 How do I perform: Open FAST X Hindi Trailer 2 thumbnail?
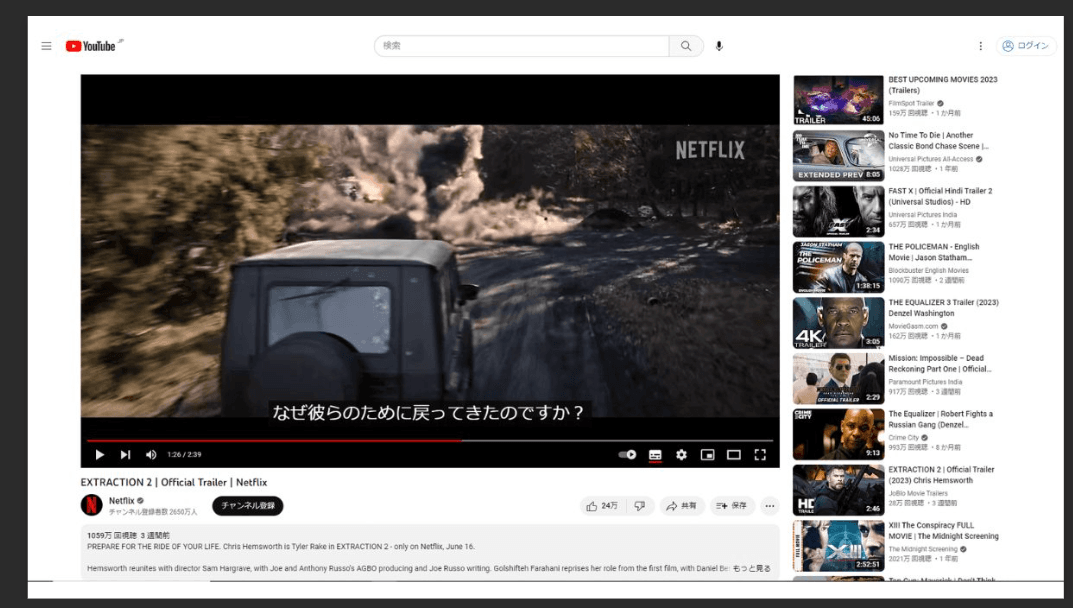point(838,212)
